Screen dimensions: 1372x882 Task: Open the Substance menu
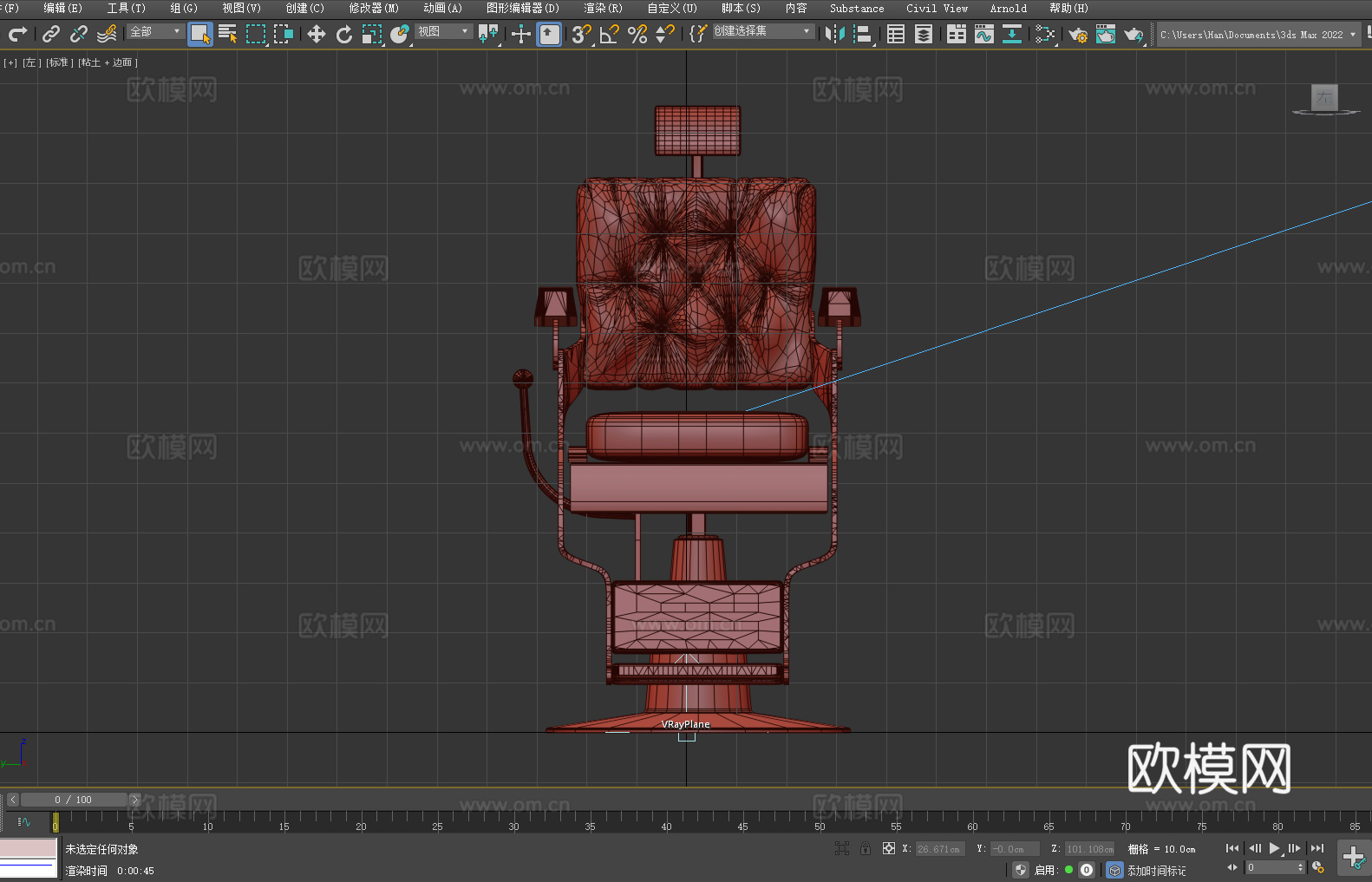click(x=857, y=9)
